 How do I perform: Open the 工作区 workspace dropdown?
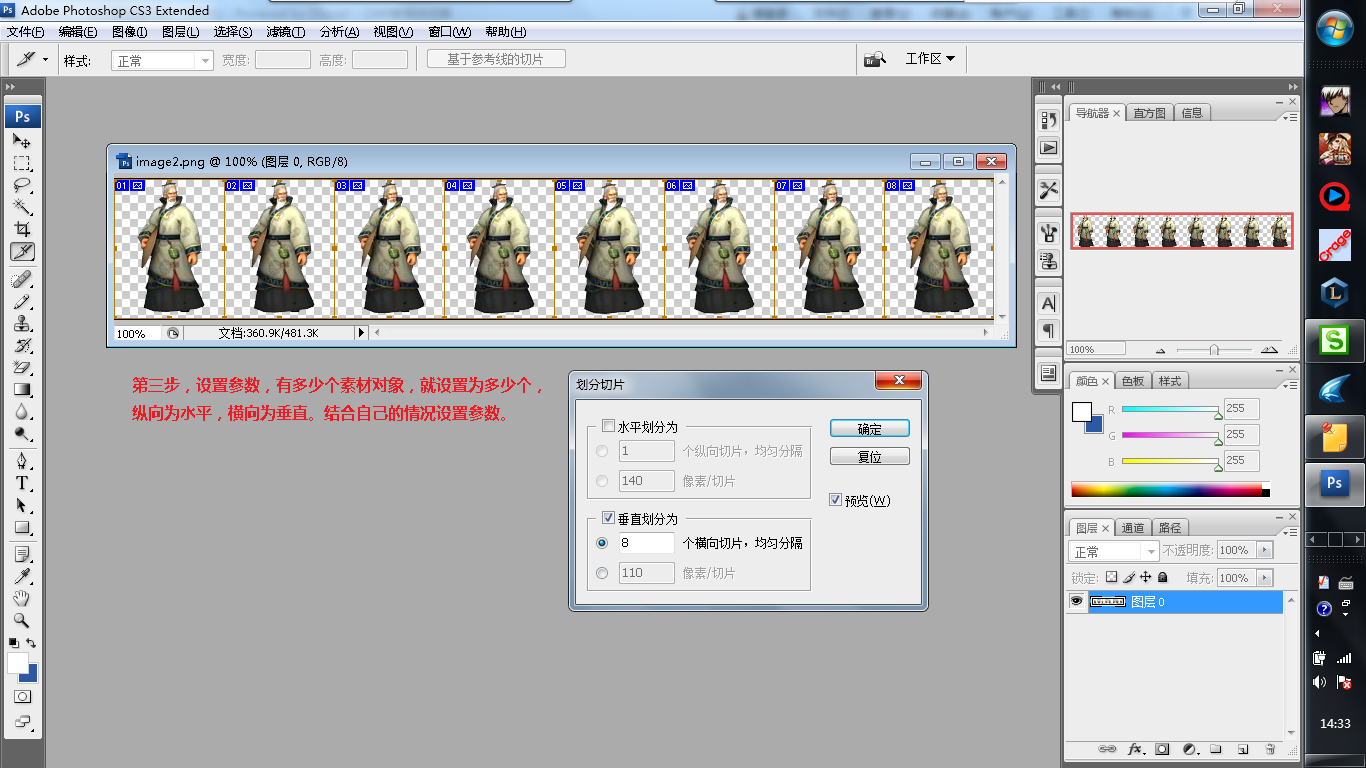(x=930, y=59)
